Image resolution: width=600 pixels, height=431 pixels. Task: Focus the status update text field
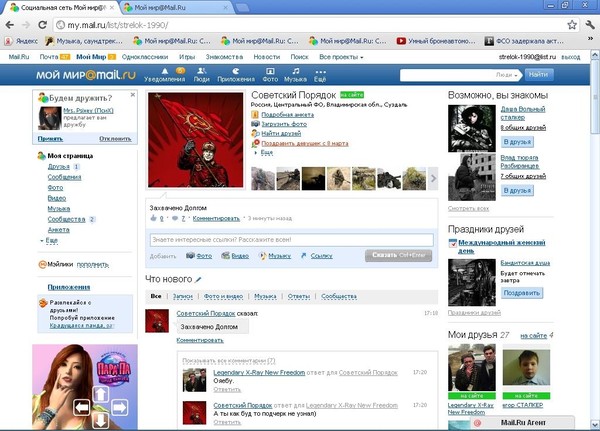pos(292,240)
